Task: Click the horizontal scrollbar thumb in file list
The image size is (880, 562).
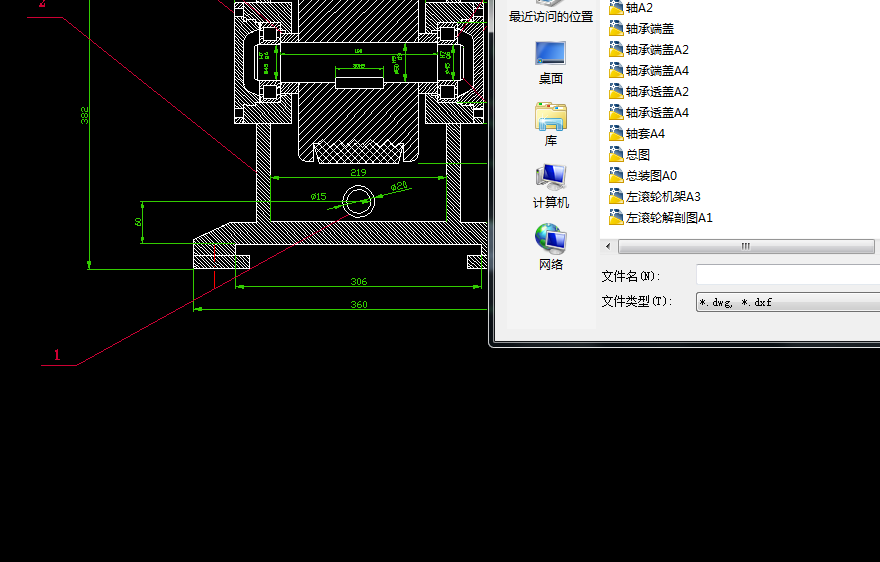Action: [746, 246]
